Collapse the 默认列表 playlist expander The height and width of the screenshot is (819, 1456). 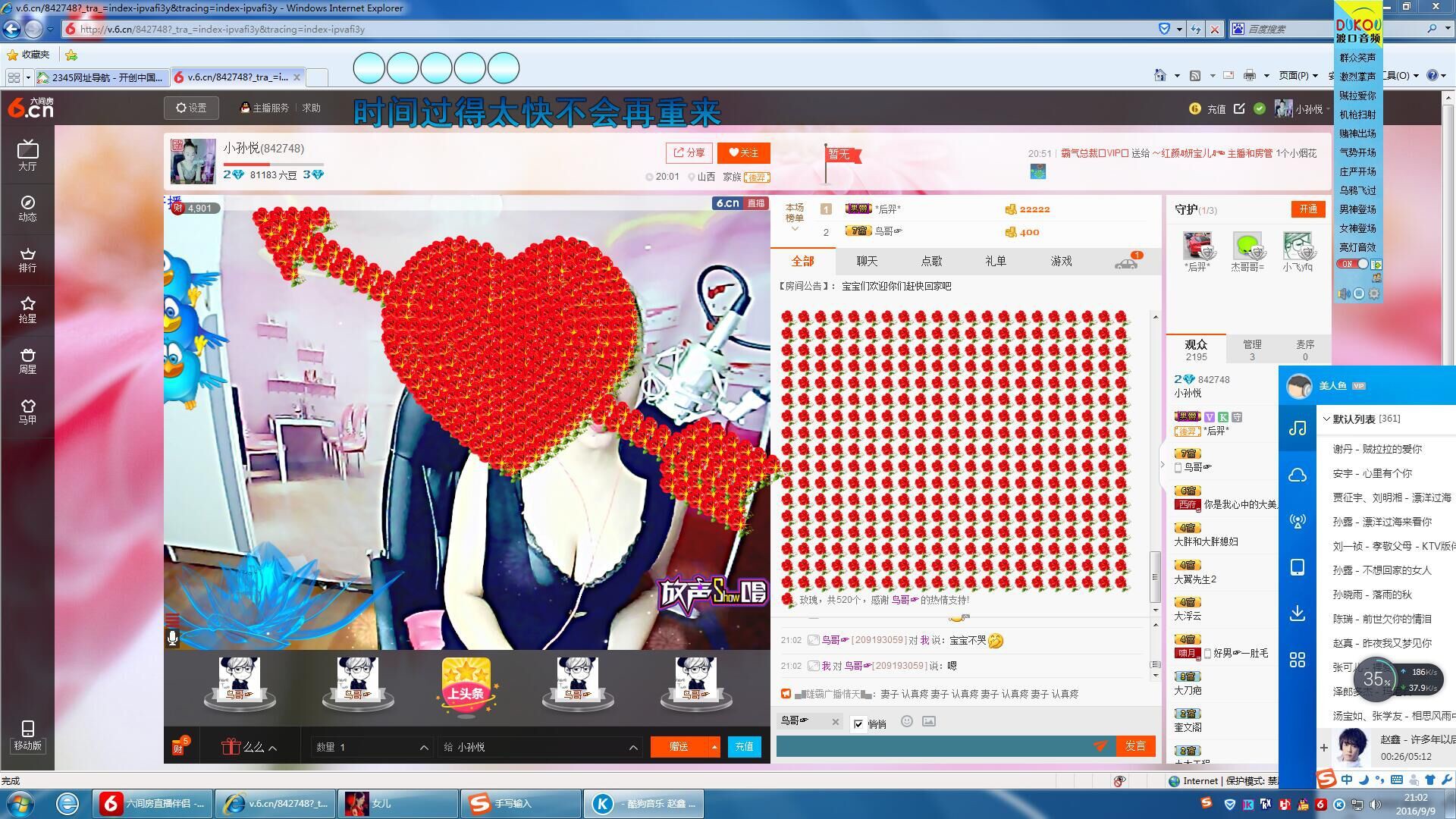(1326, 419)
